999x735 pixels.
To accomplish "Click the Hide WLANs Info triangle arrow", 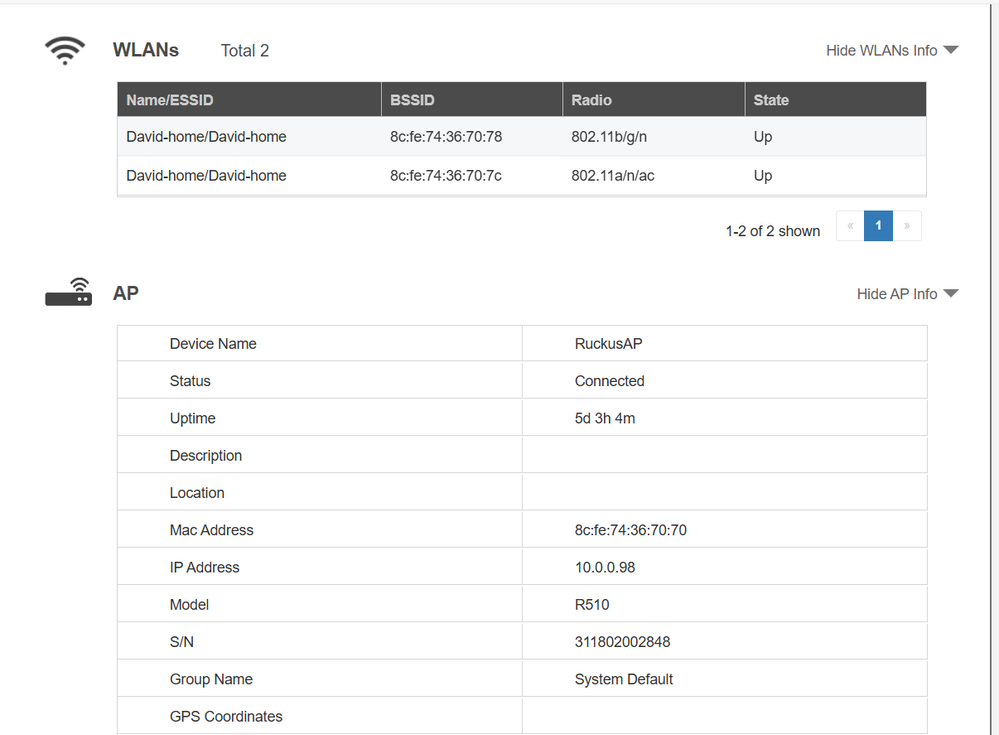I will (x=951, y=51).
